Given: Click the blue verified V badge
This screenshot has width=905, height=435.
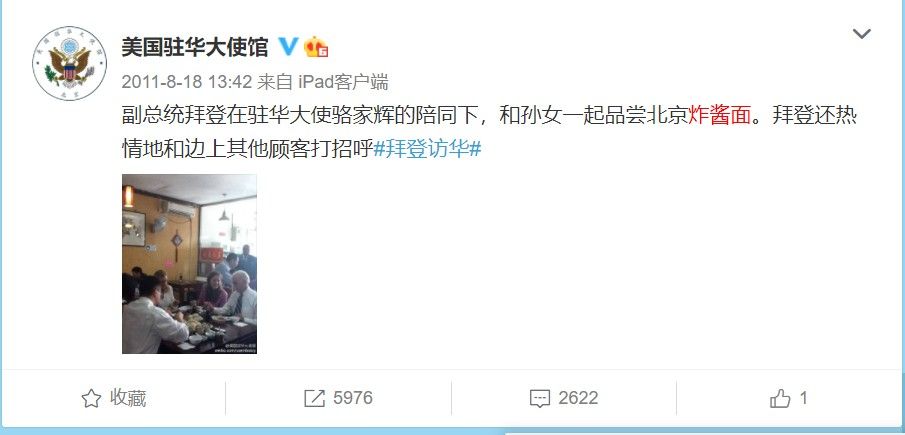Looking at the screenshot, I should (x=288, y=47).
